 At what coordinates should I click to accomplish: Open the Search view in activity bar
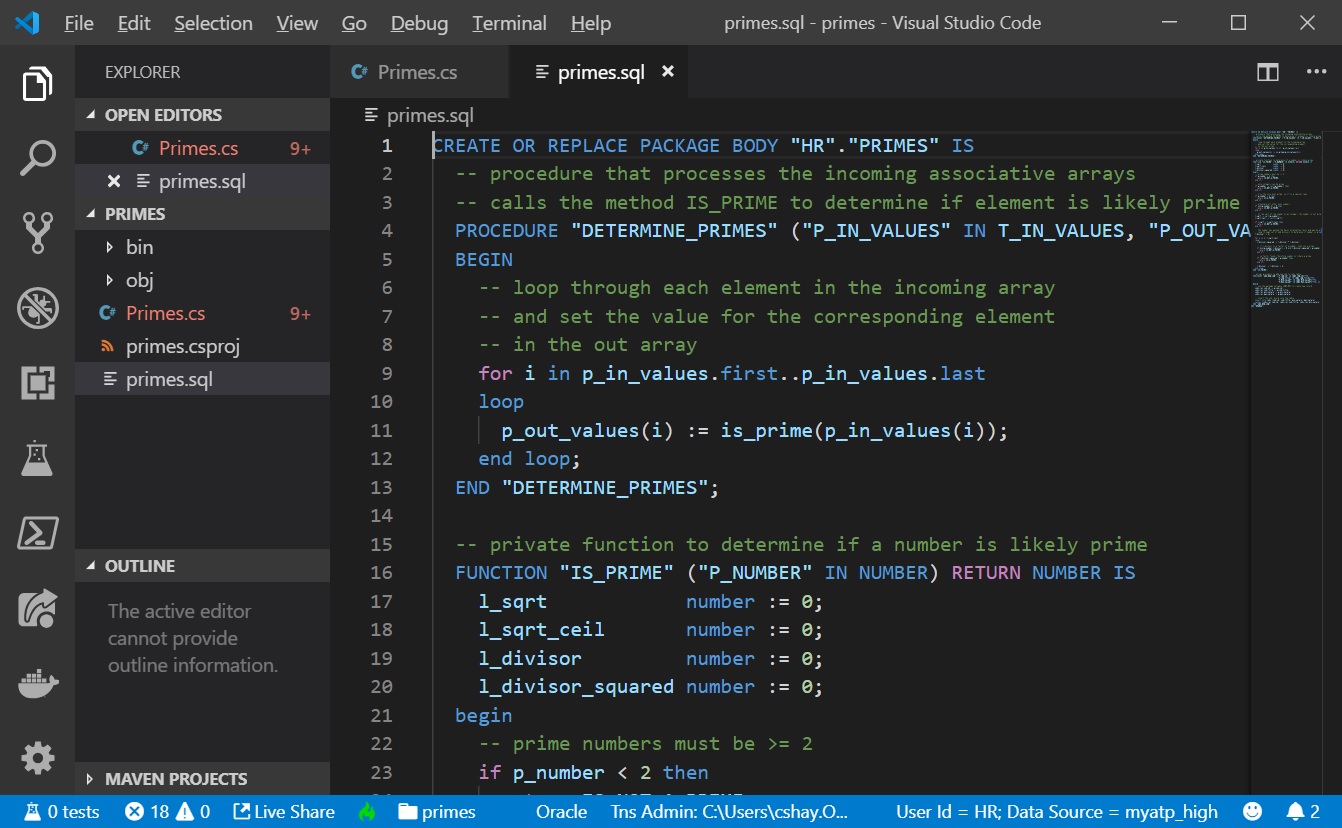click(x=37, y=158)
